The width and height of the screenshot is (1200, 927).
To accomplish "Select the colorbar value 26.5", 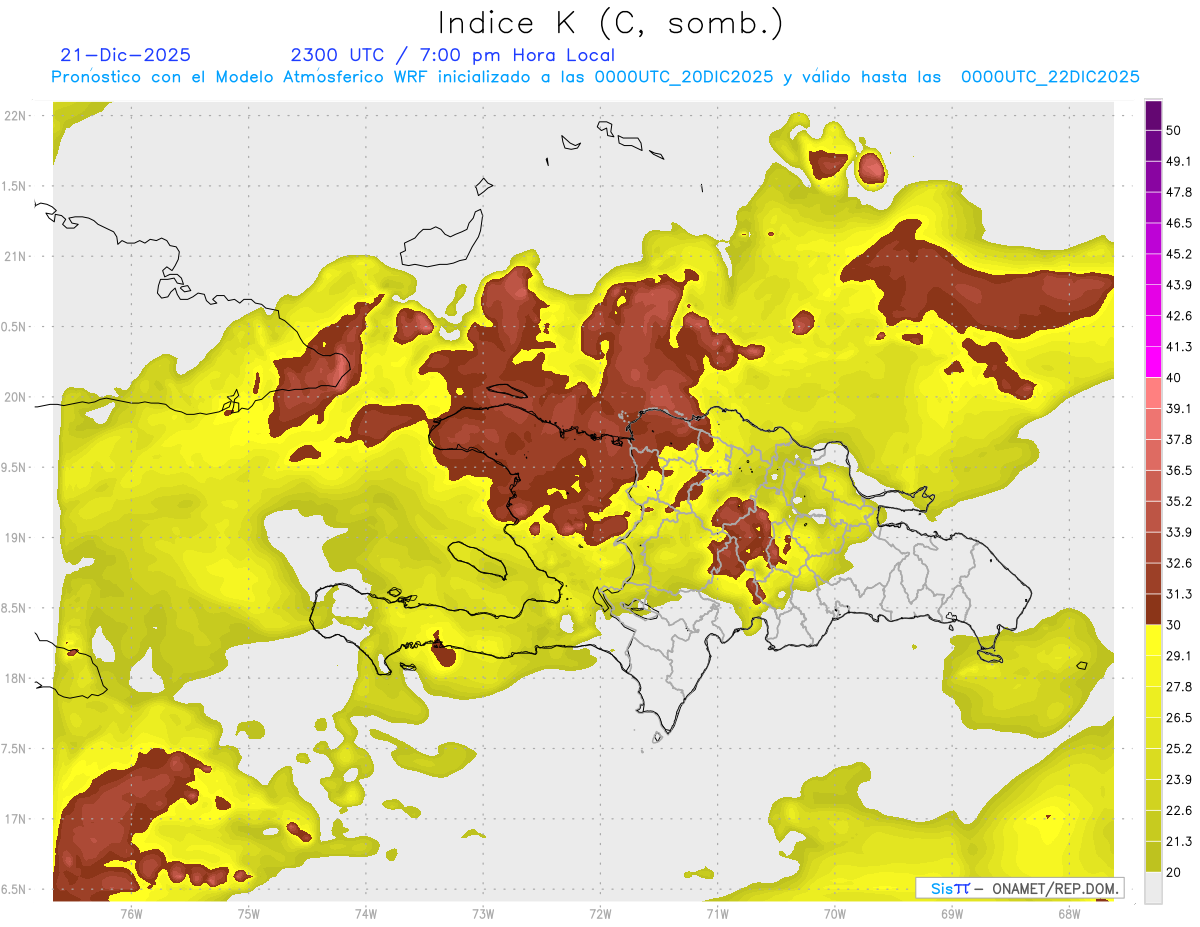I will tap(1180, 718).
